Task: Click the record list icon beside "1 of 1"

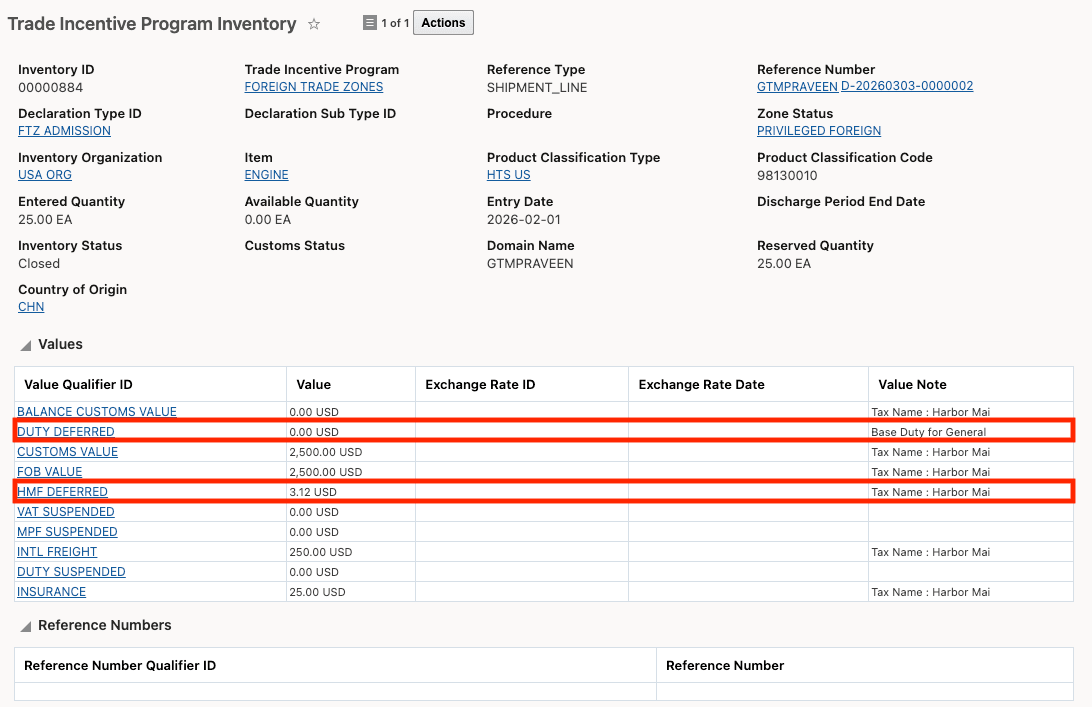Action: coord(369,22)
